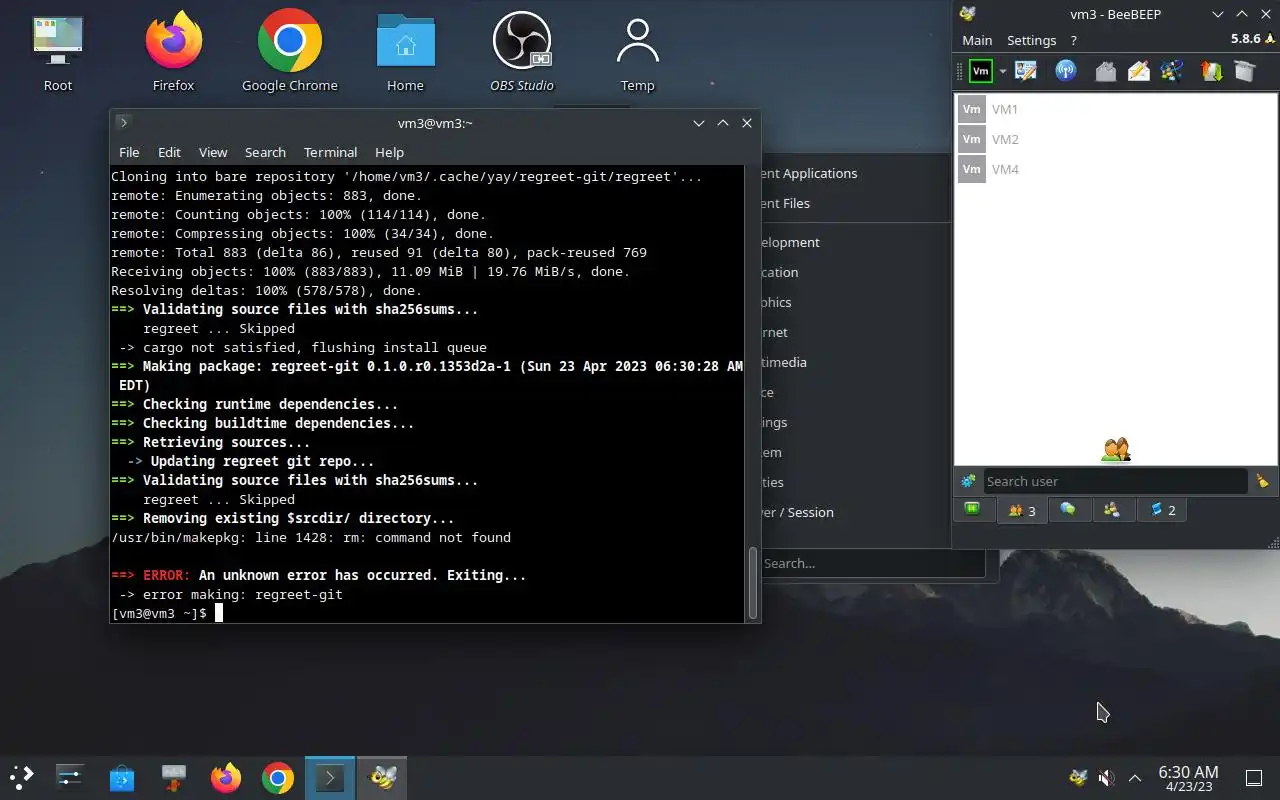Open the Home folder desktop icon
The width and height of the screenshot is (1280, 800).
coord(405,52)
